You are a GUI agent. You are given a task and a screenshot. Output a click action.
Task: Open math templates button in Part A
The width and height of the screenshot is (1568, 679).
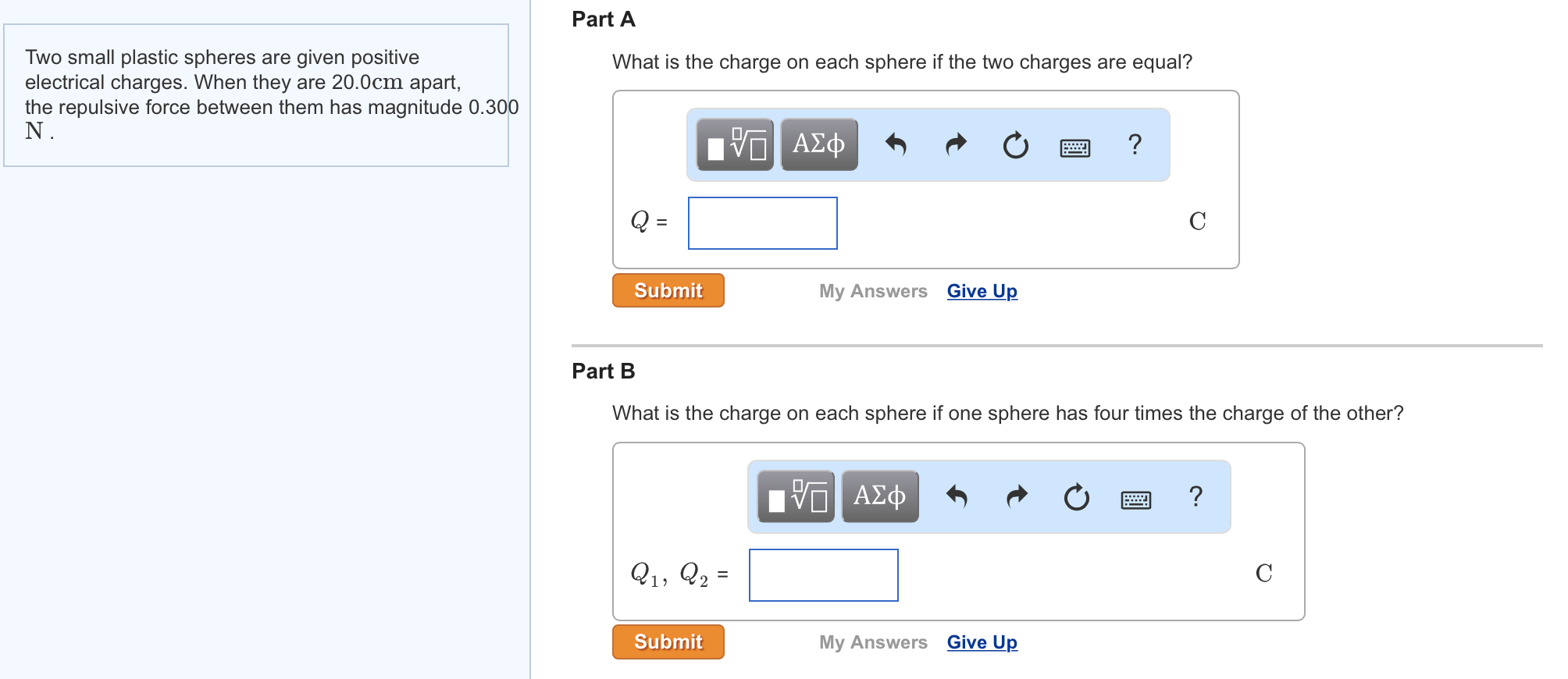coord(735,145)
